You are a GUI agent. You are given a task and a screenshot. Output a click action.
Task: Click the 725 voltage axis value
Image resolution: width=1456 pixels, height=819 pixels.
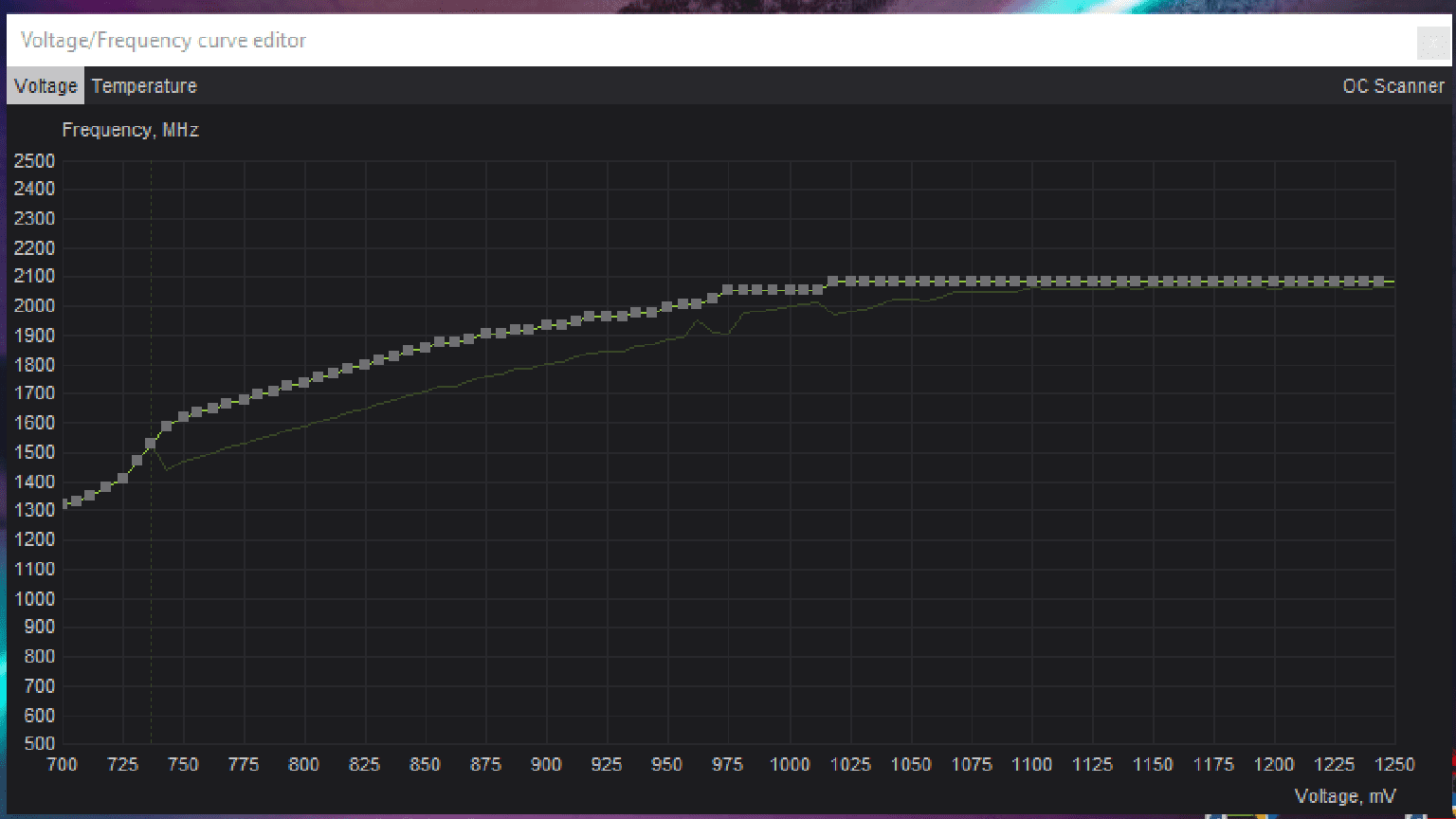click(123, 765)
